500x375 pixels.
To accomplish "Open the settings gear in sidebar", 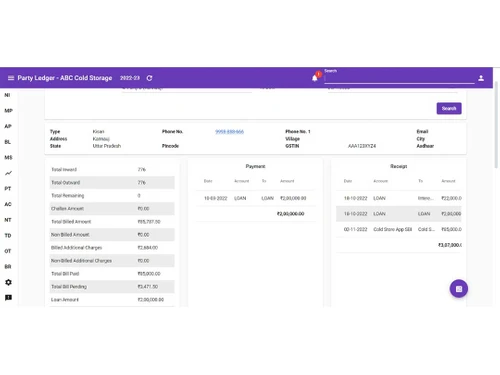I will (x=8, y=282).
